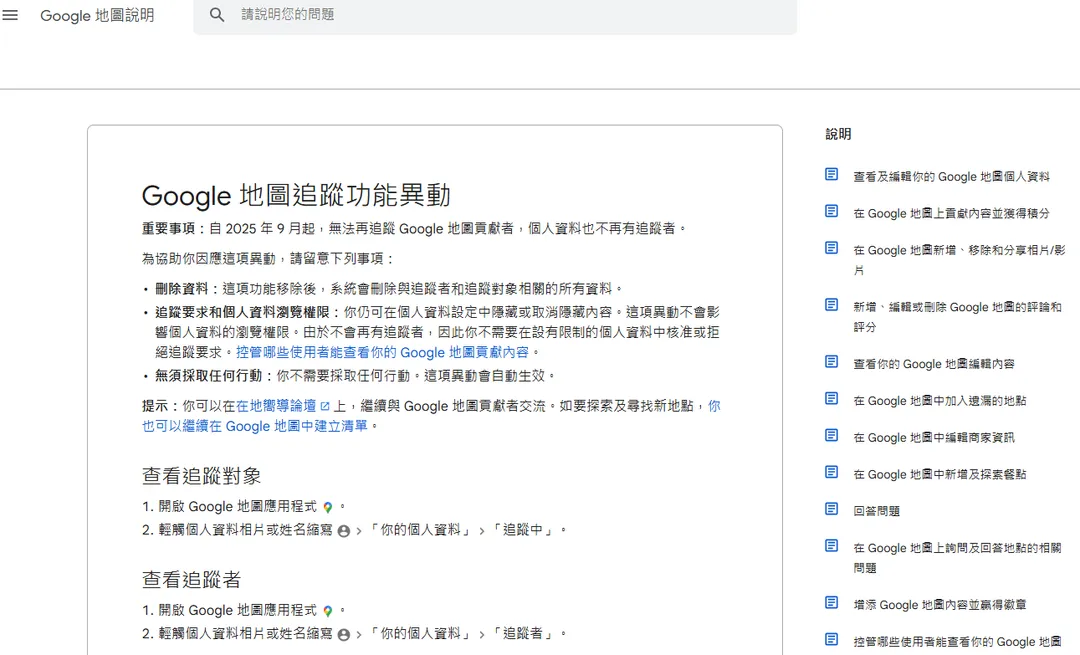Click the 說明 sidebar heading
The width and height of the screenshot is (1080, 655).
point(838,134)
